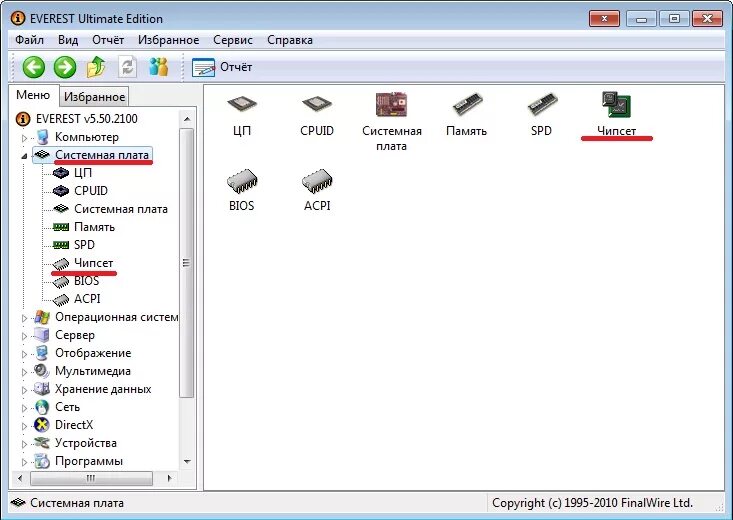
Task: Expand the Хранение данных node arrow
Action: coord(25,390)
